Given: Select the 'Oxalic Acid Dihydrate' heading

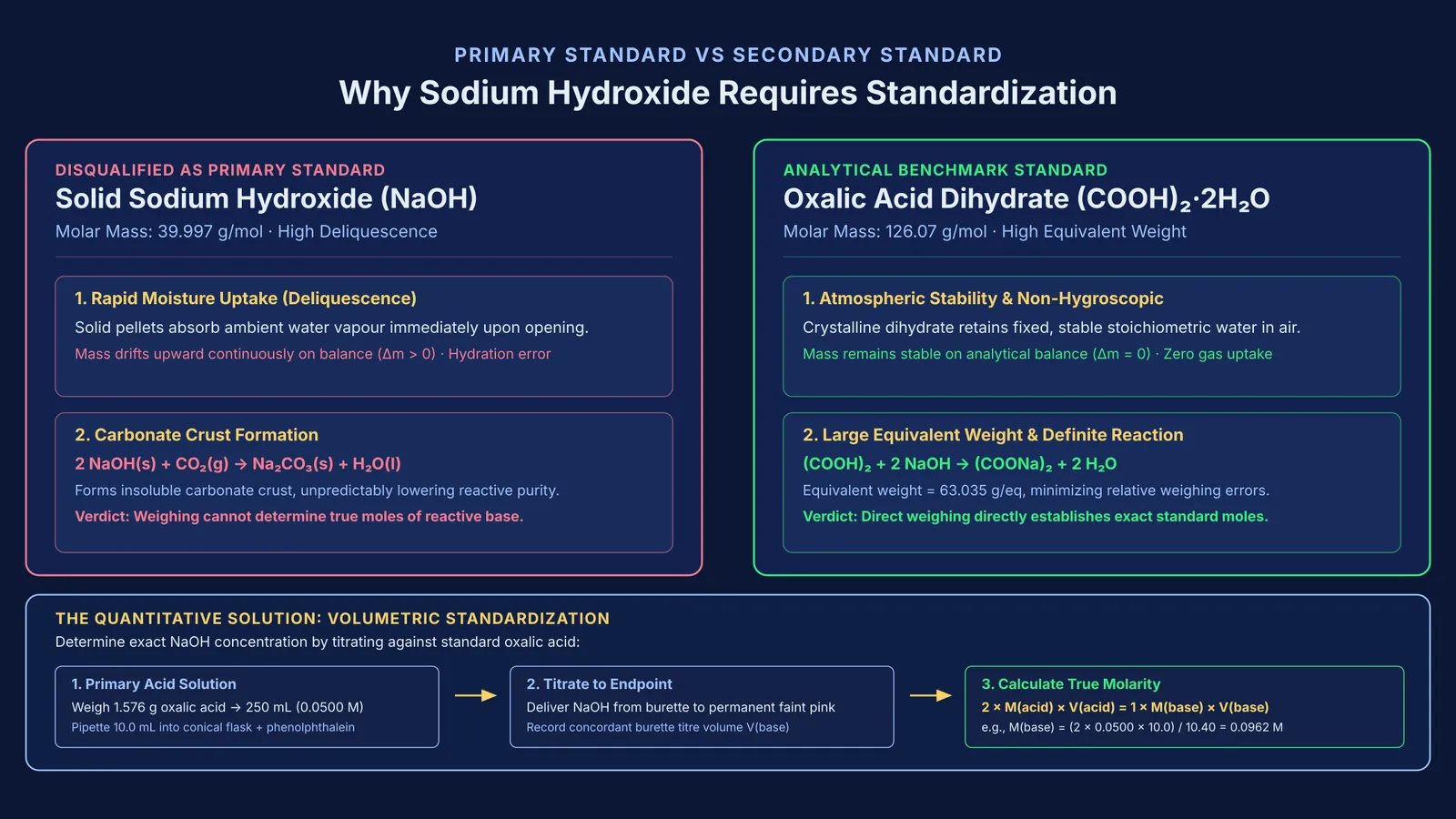Looking at the screenshot, I should coord(1026,199).
